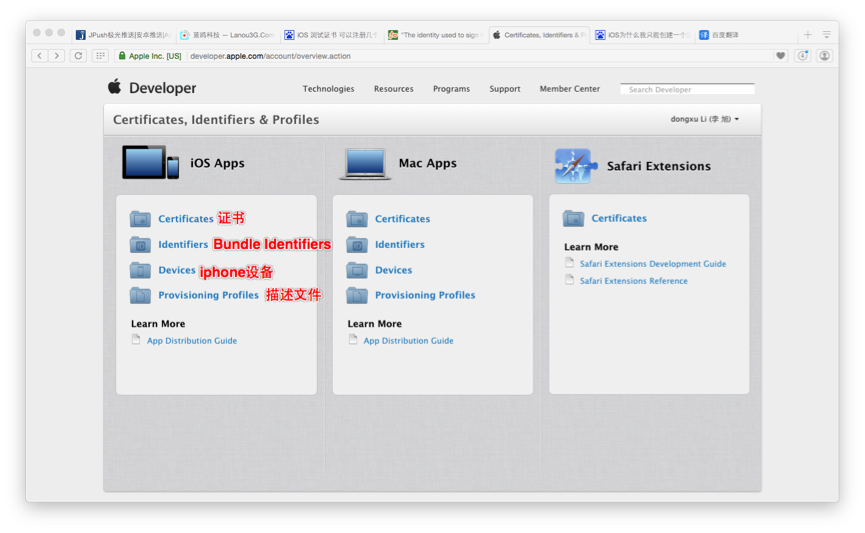Open the downloads icon in toolbar
Image resolution: width=865 pixels, height=533 pixels.
[x=803, y=56]
